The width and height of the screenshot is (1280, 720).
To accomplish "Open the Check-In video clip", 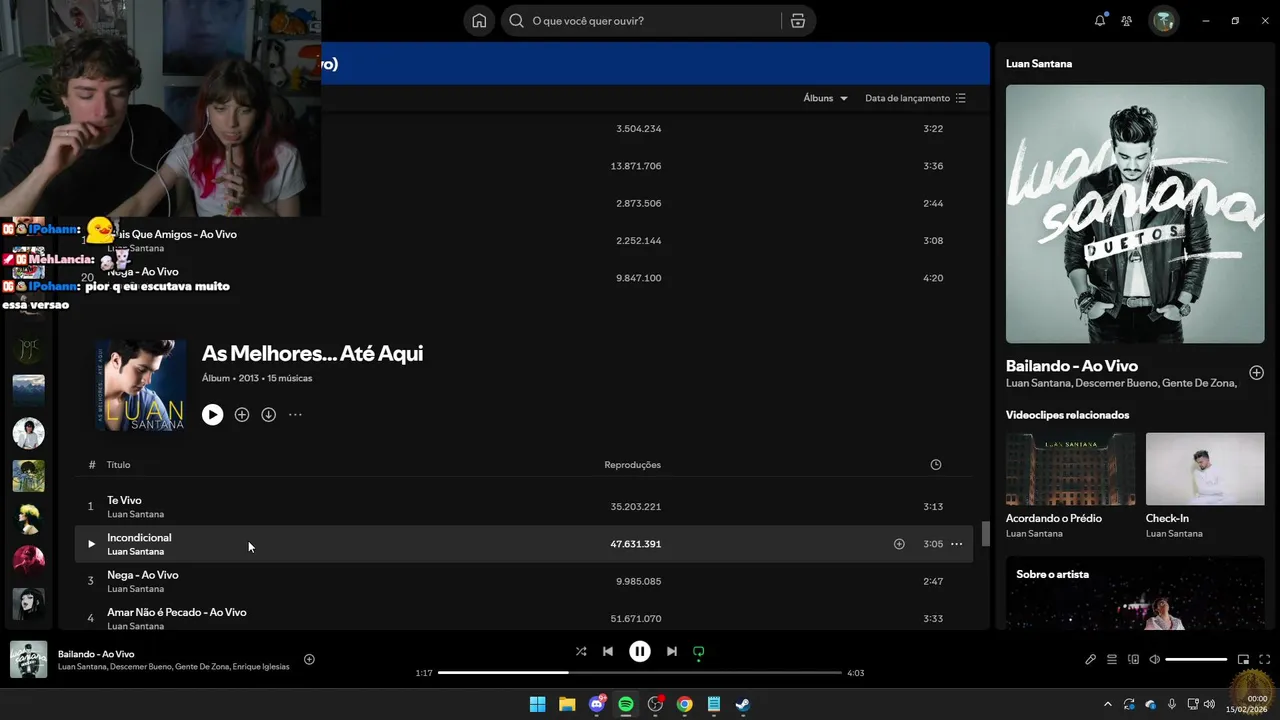I will click(1205, 469).
